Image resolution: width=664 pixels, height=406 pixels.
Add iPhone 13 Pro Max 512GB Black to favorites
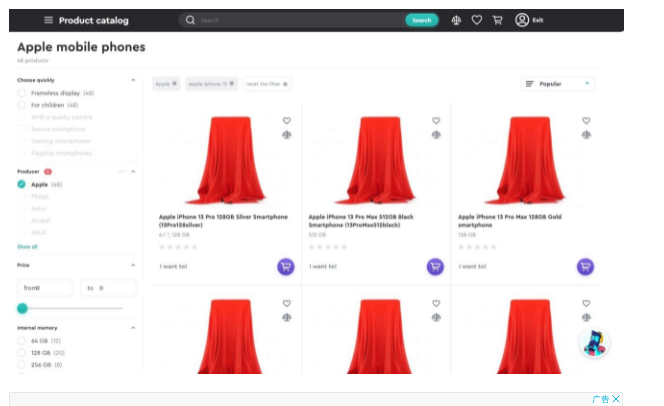coord(436,121)
